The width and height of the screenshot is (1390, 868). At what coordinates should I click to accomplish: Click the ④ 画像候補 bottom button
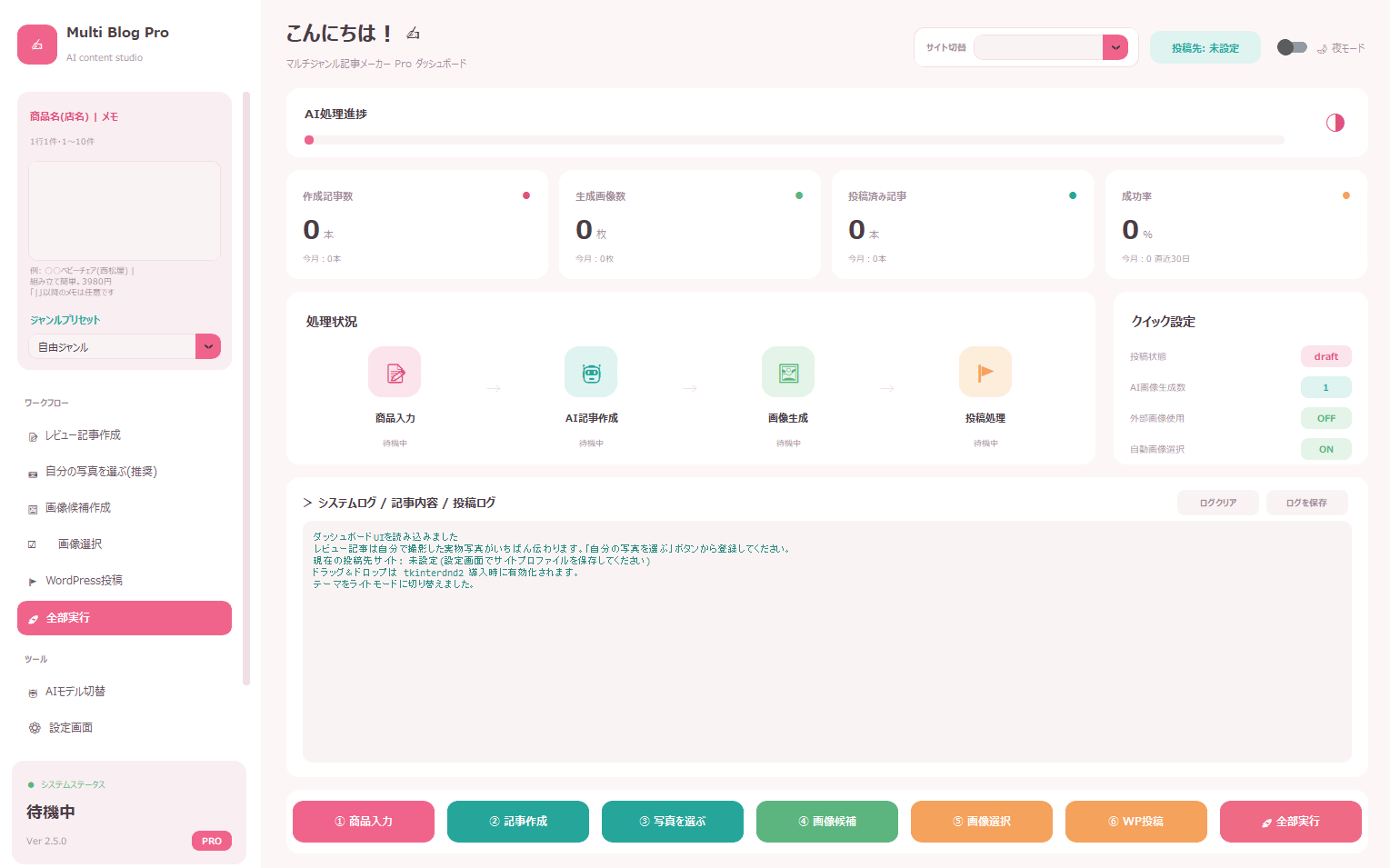(827, 822)
